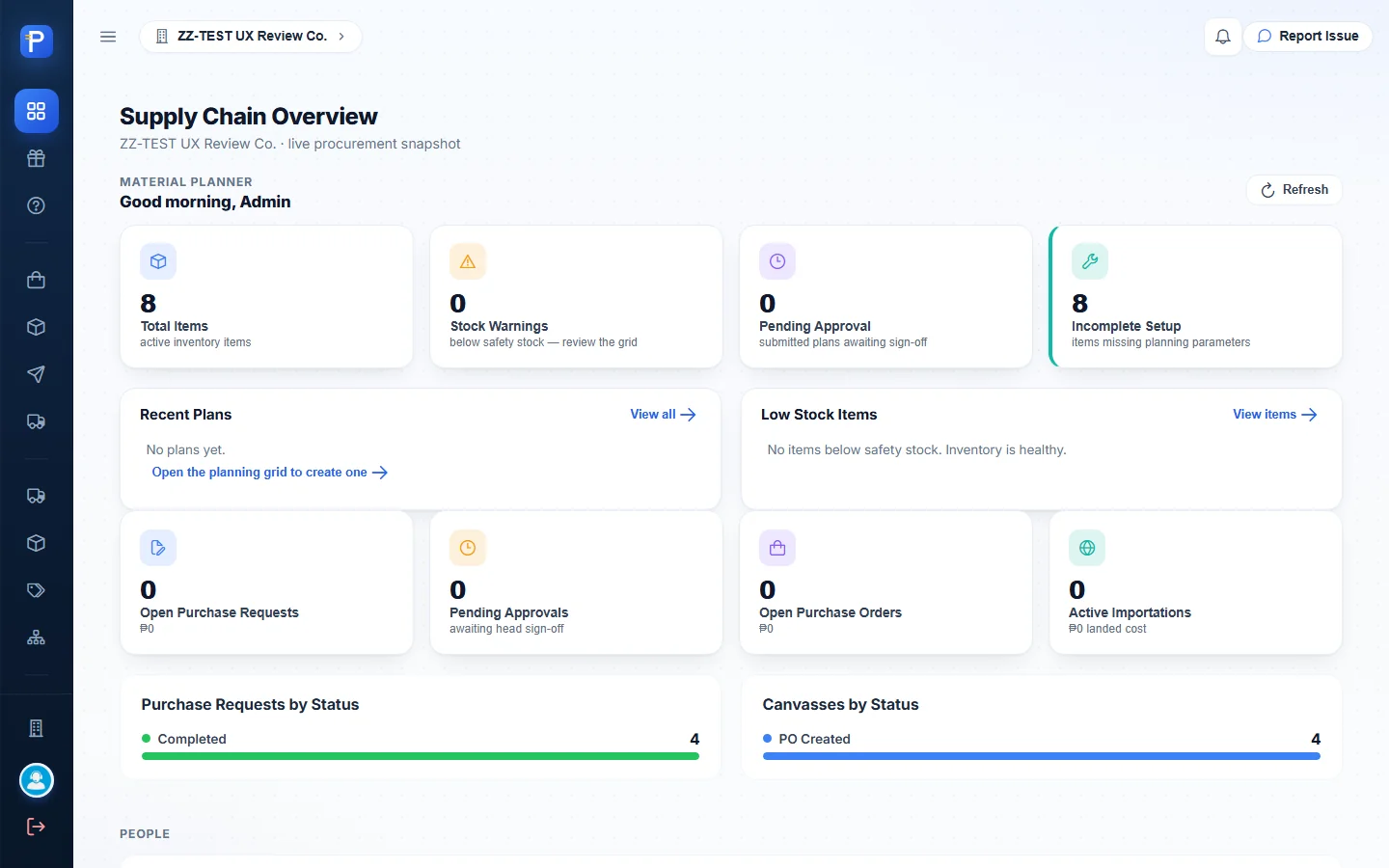Open the org hierarchy icon in sidebar
The height and width of the screenshot is (868, 1389).
point(37,637)
